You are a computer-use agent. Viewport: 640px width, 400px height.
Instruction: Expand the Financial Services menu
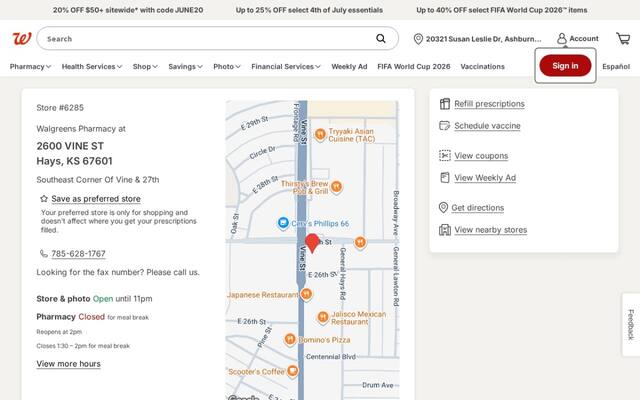pos(286,66)
